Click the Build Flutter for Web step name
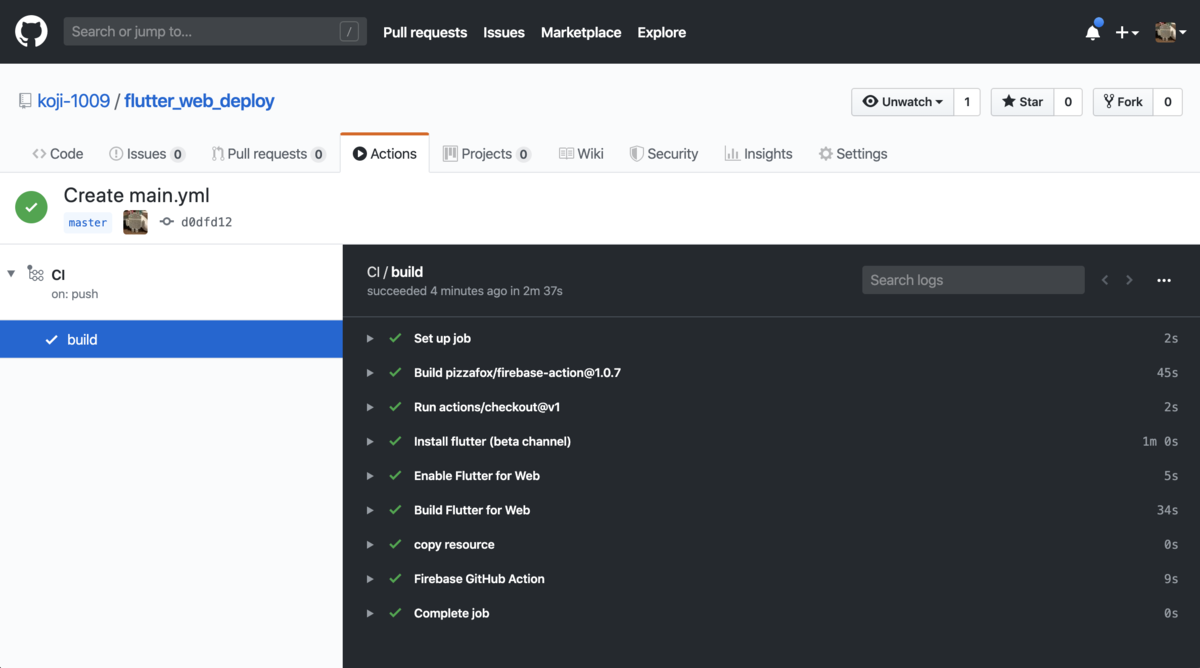 pyautogui.click(x=472, y=510)
